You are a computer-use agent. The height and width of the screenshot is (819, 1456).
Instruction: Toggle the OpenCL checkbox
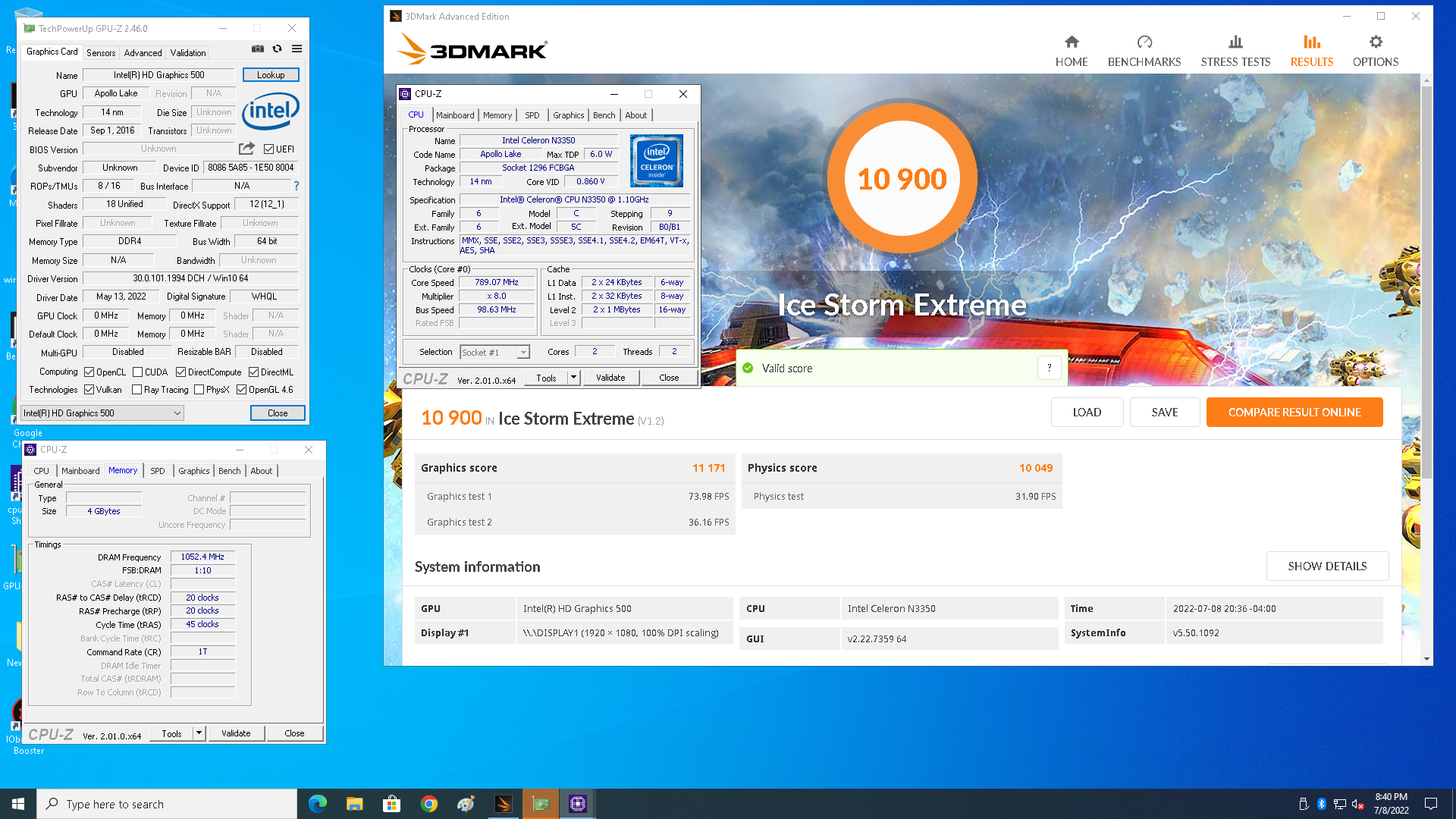[89, 372]
